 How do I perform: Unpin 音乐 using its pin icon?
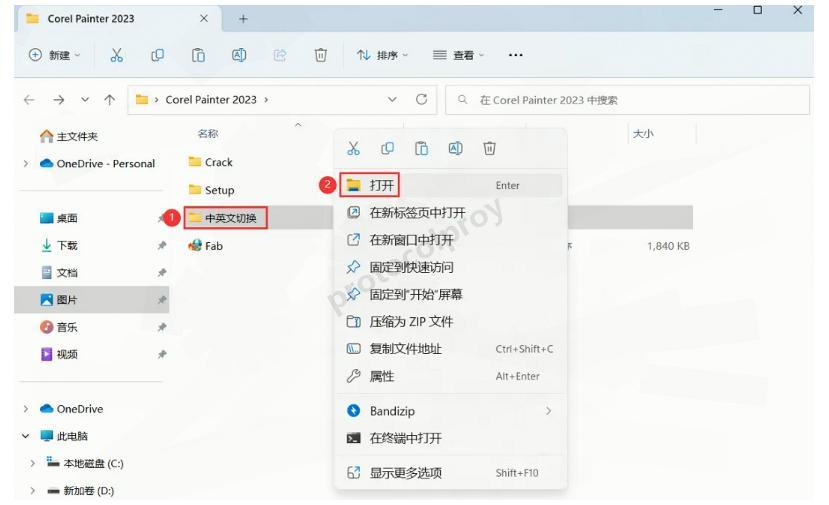162,327
